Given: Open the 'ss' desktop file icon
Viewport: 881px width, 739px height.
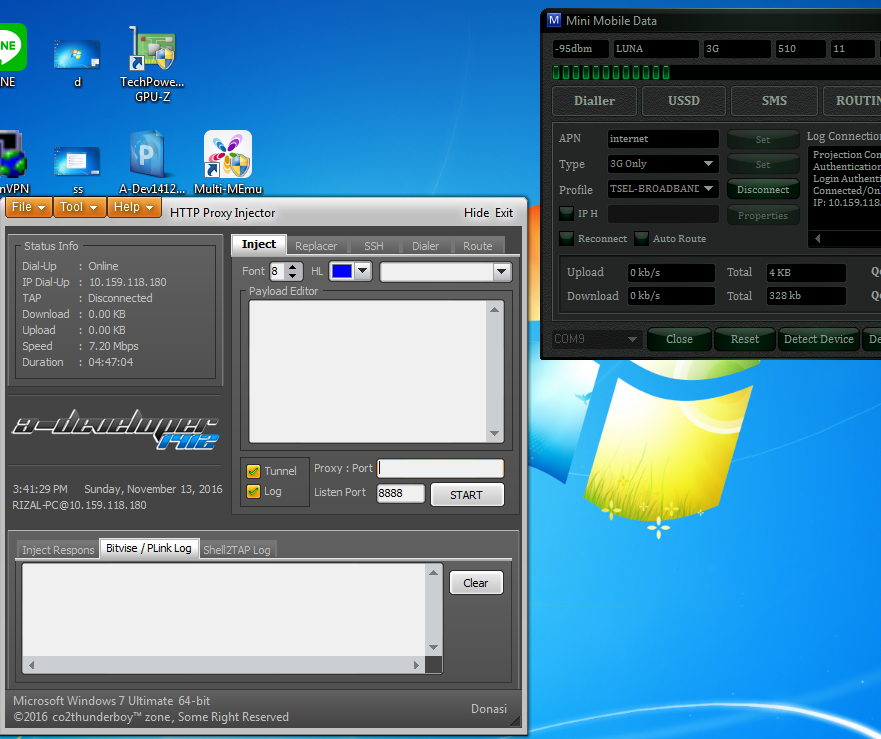Looking at the screenshot, I should [x=78, y=169].
